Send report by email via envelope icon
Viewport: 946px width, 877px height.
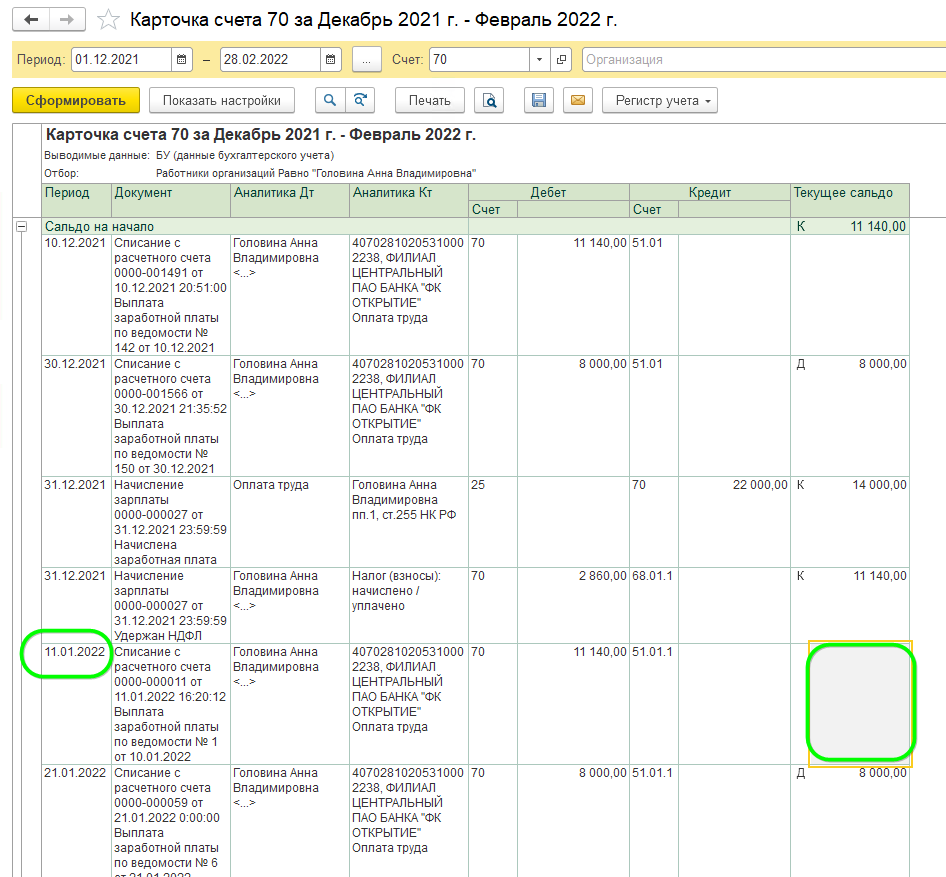[x=577, y=100]
